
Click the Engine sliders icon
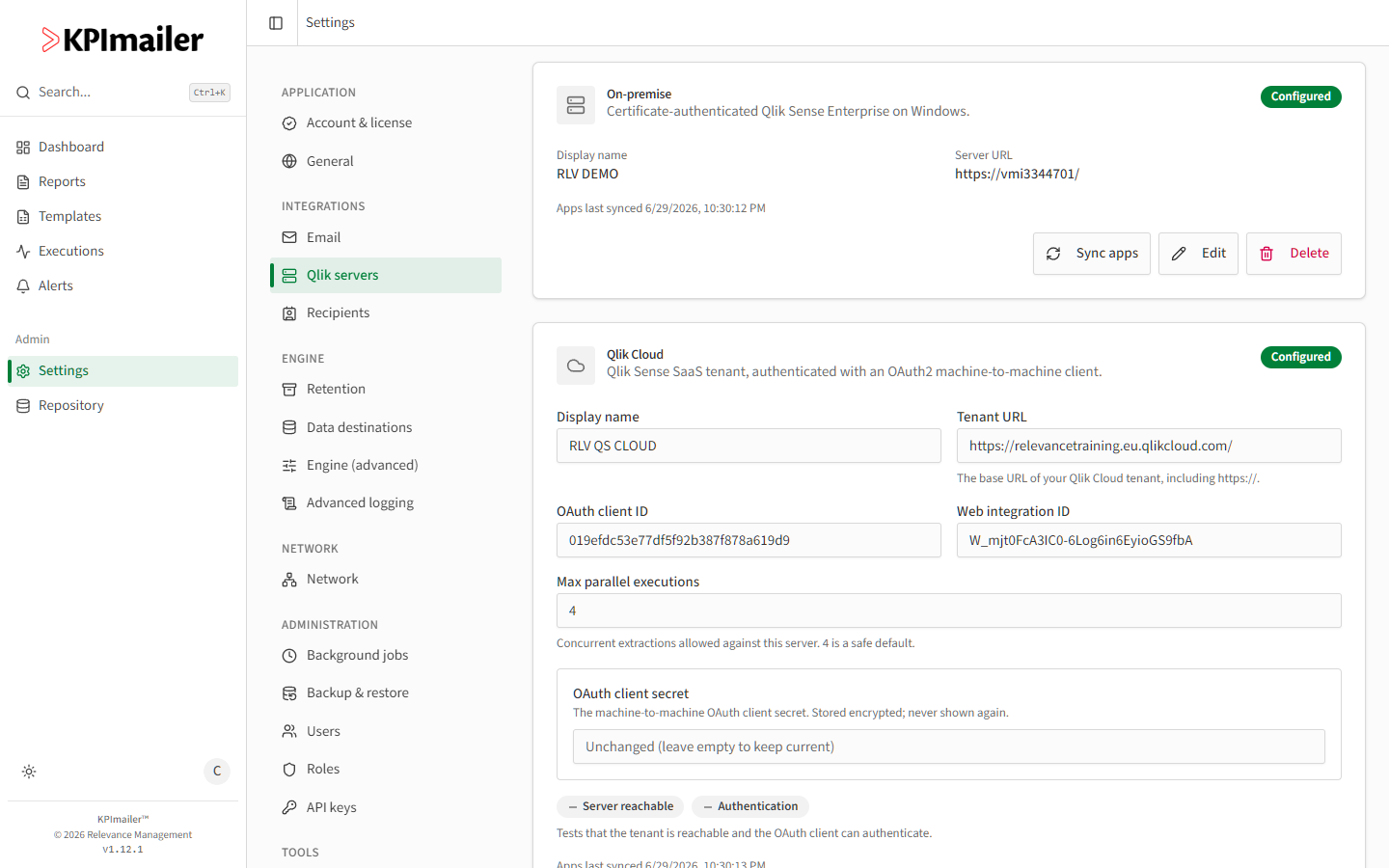(x=289, y=466)
